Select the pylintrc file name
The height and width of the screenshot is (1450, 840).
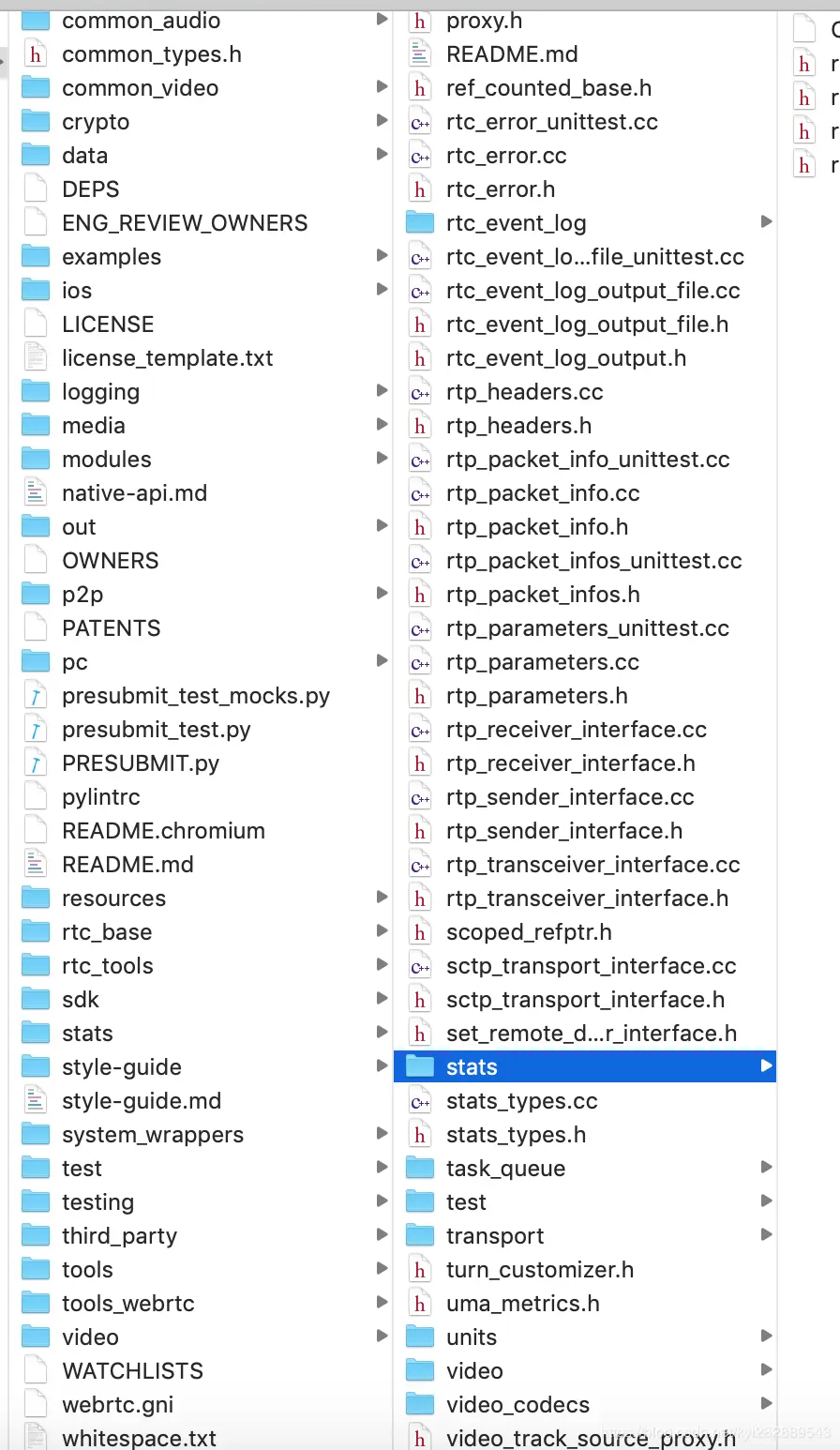(x=101, y=797)
